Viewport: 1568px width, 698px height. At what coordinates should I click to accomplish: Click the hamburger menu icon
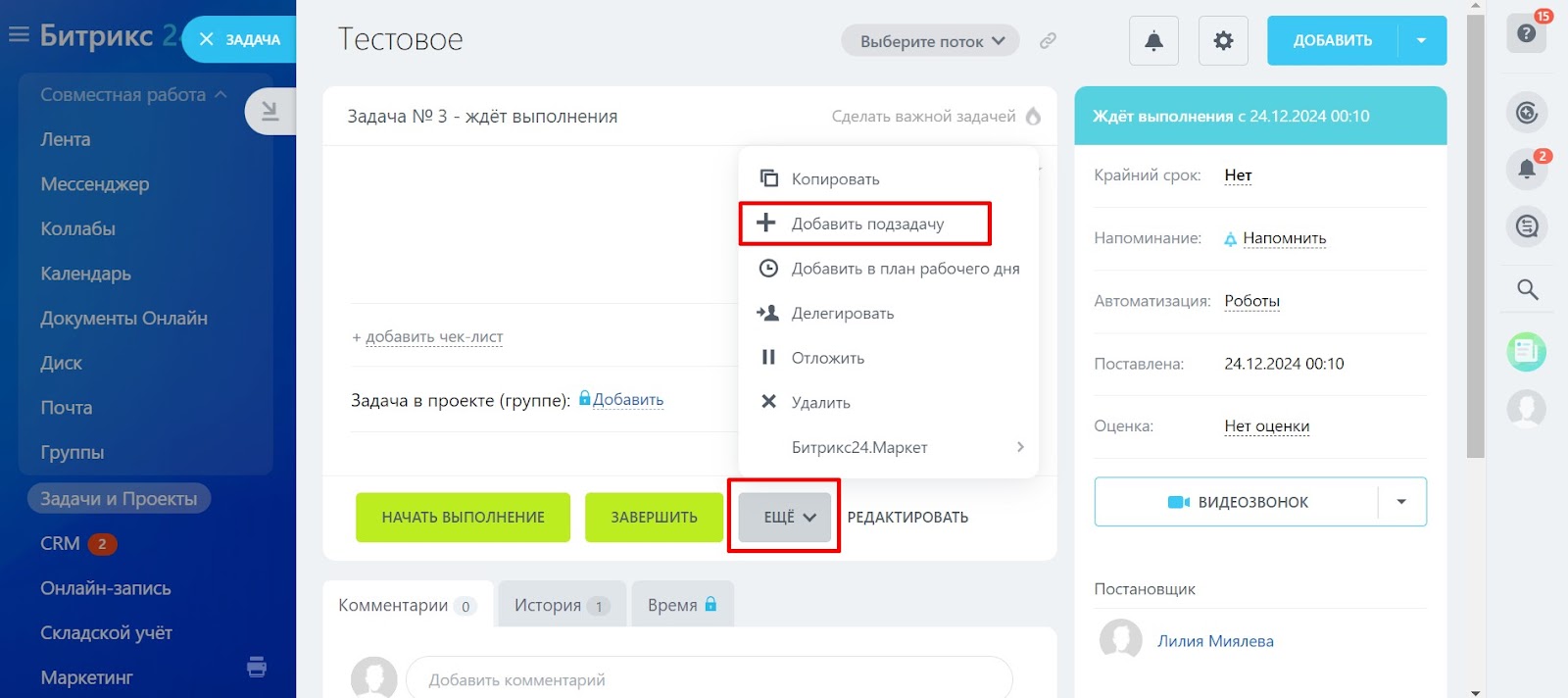(18, 36)
